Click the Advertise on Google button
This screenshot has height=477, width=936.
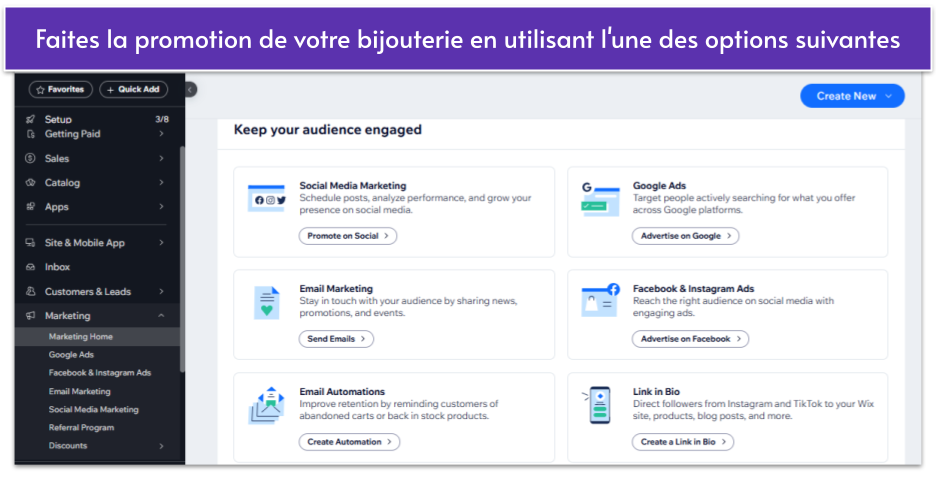[685, 236]
